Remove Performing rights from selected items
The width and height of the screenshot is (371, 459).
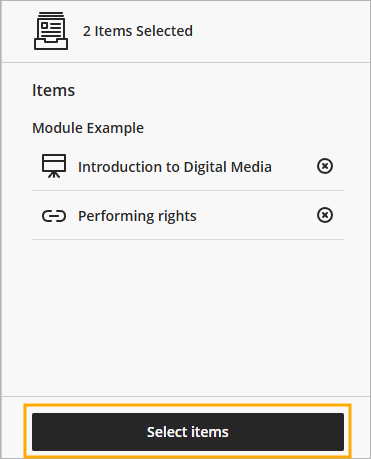coord(325,215)
